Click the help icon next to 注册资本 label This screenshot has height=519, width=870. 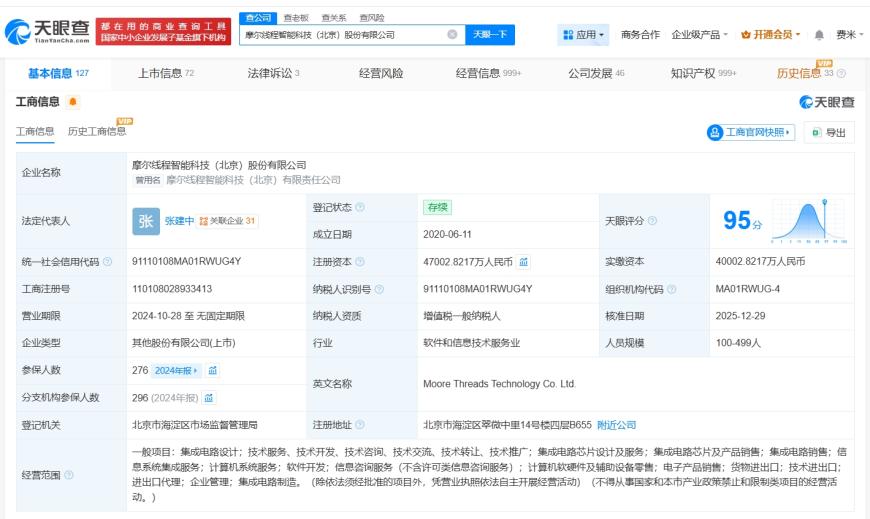(x=360, y=261)
